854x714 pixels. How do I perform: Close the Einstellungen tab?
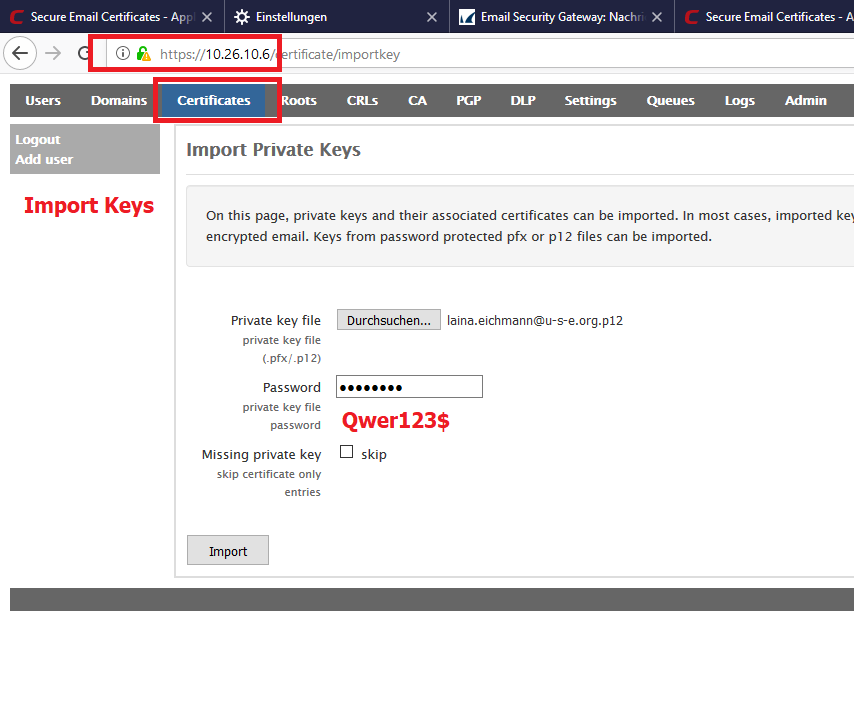[432, 17]
